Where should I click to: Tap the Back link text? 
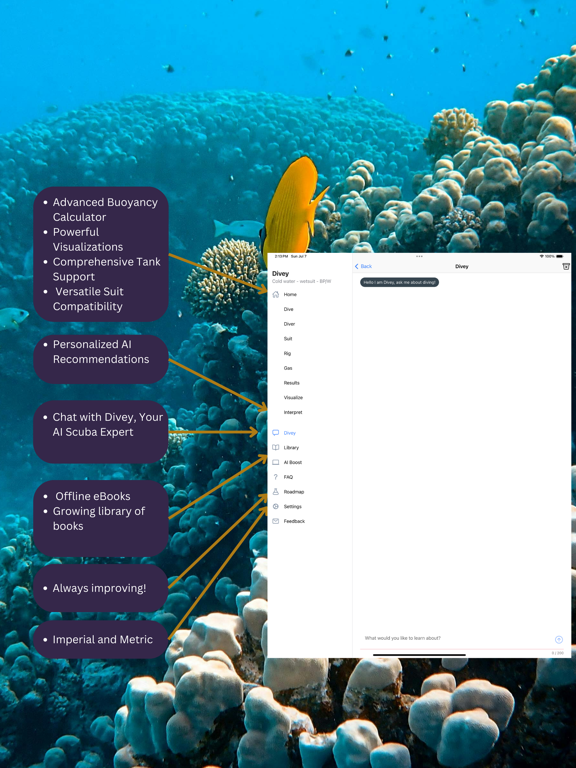pyautogui.click(x=366, y=266)
